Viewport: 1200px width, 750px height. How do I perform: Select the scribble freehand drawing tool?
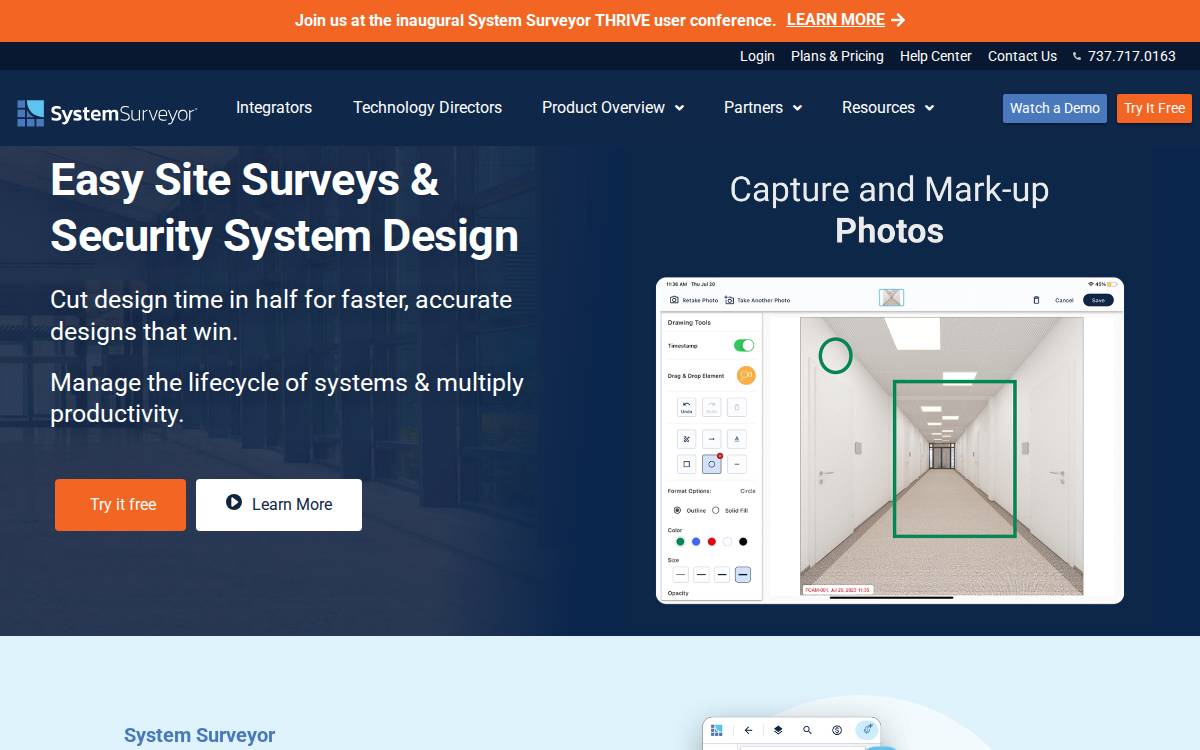tap(686, 439)
